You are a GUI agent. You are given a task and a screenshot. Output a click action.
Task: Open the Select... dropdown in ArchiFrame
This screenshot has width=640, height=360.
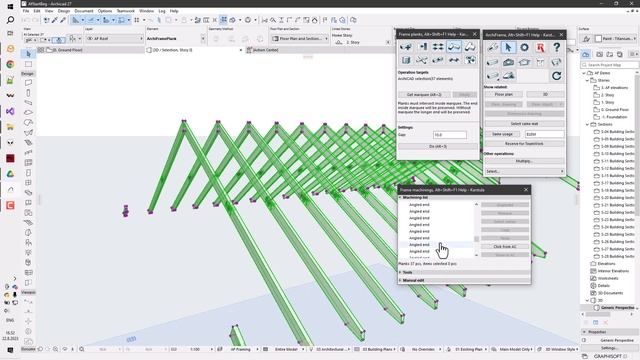coord(524,171)
